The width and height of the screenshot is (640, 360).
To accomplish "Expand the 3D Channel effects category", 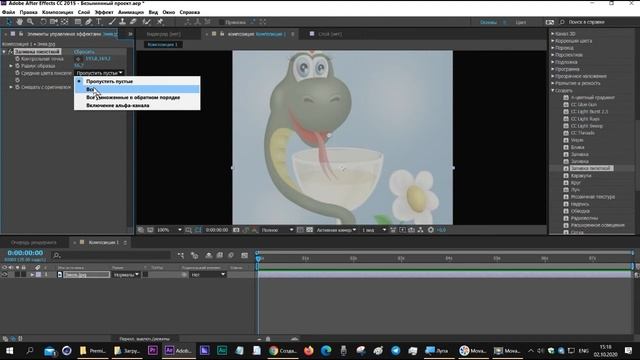I will tap(553, 34).
